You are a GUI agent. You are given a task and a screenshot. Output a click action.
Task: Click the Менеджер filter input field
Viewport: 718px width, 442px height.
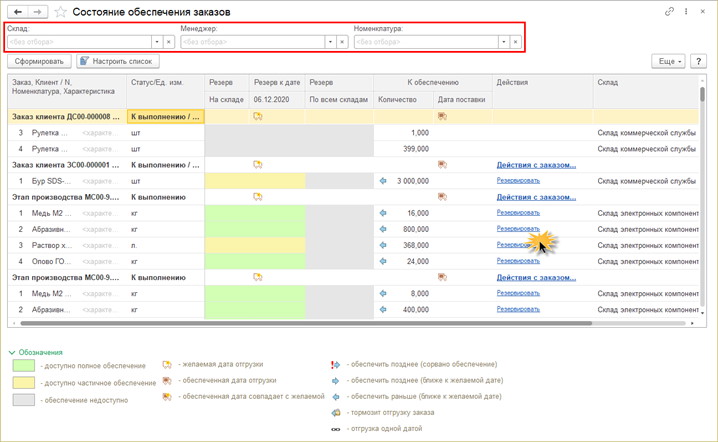(x=252, y=42)
